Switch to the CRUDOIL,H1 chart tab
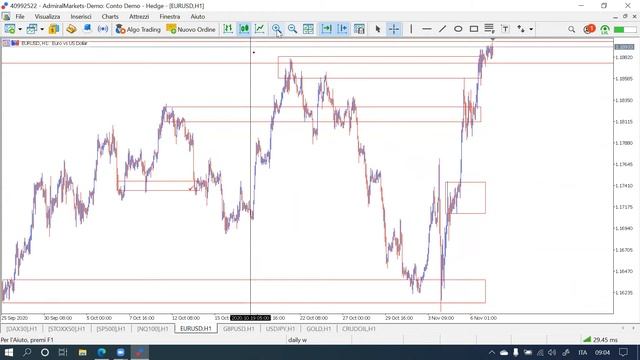This screenshot has height=360, width=640. (359, 329)
